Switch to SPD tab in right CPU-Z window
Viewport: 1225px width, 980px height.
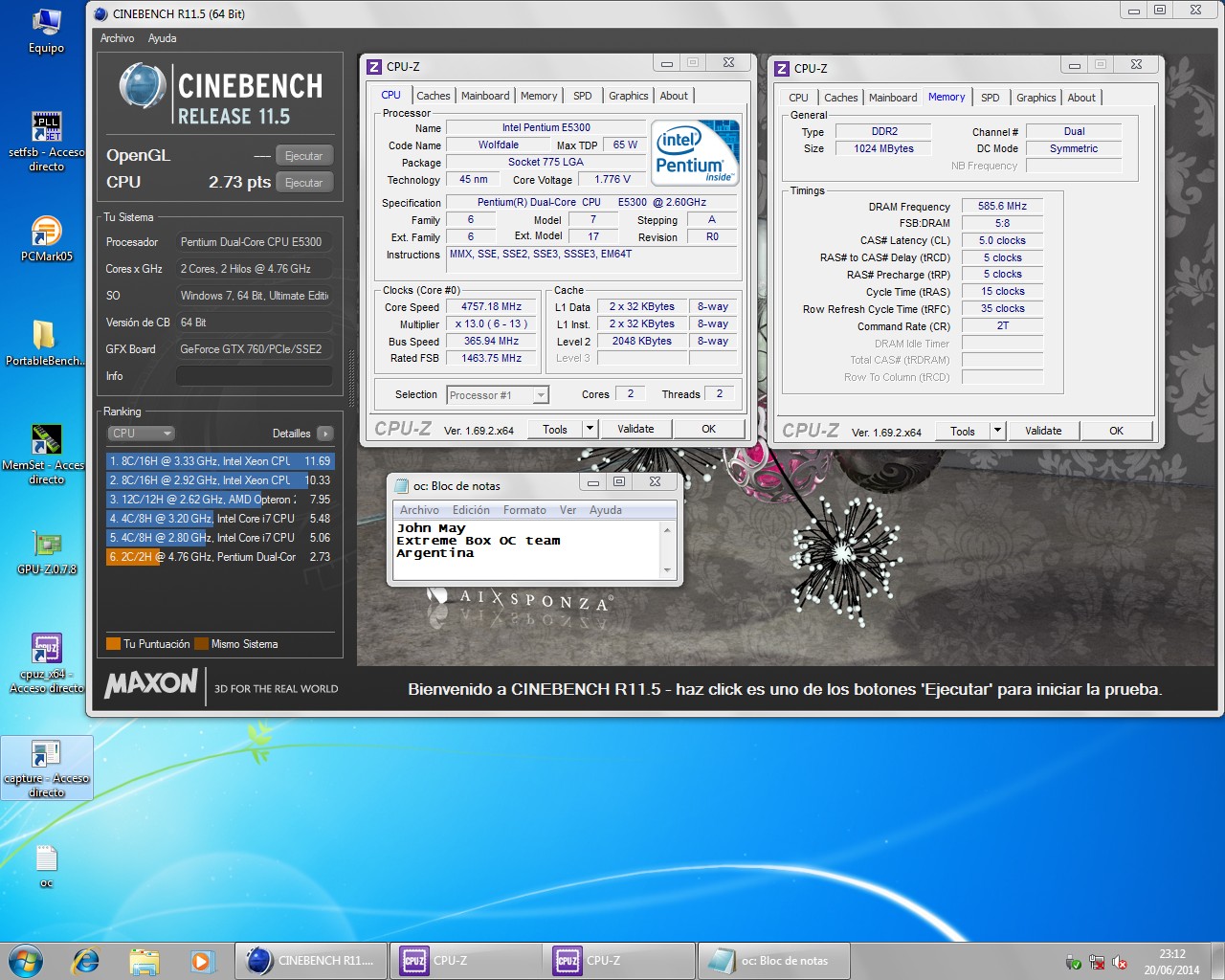(x=990, y=98)
